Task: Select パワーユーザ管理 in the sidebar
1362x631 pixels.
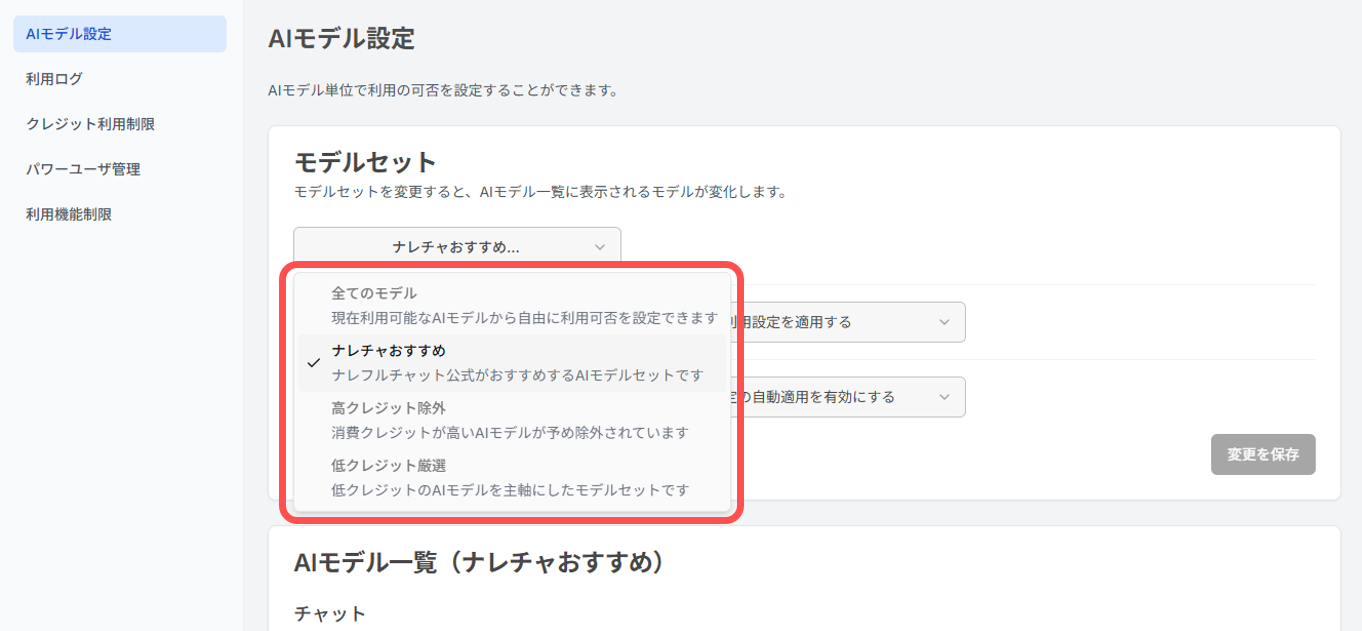Action: tap(83, 169)
